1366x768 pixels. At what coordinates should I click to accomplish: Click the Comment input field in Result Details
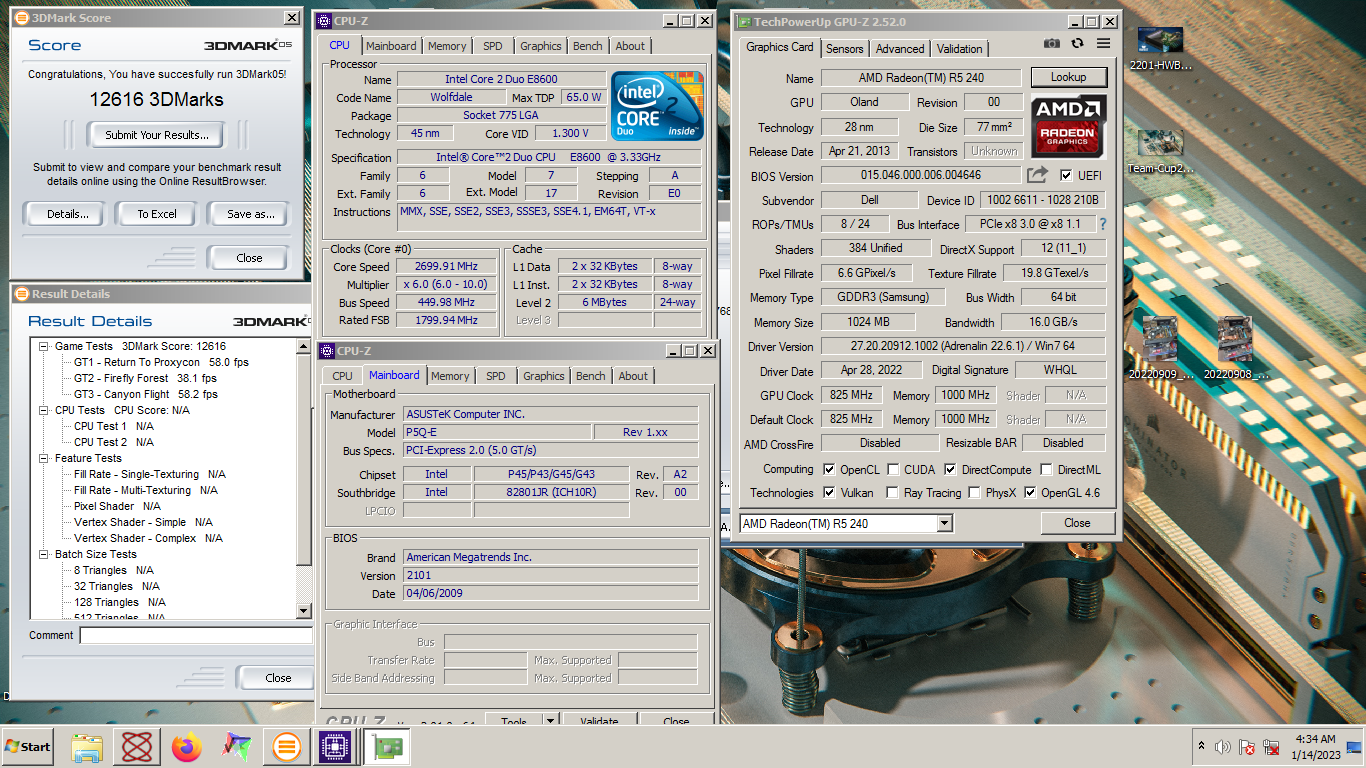pyautogui.click(x=196, y=635)
